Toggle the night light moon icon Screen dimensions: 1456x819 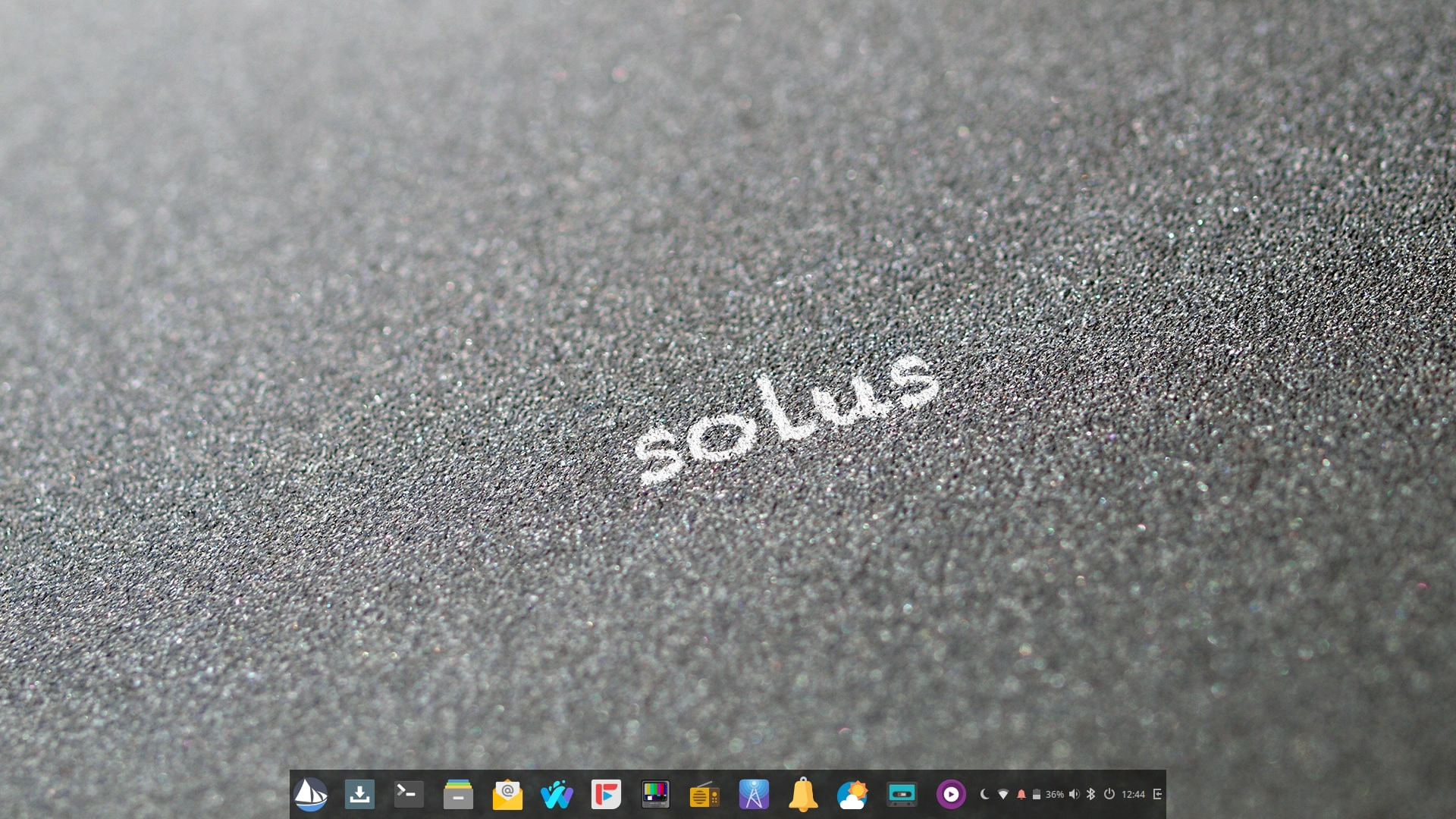coord(985,794)
